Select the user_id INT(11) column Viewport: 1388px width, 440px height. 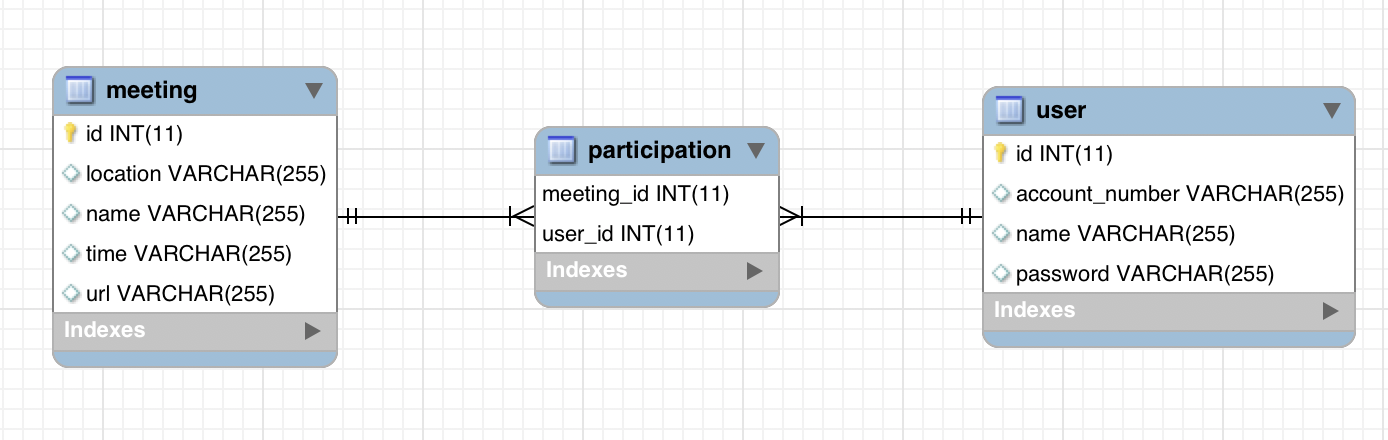click(657, 234)
